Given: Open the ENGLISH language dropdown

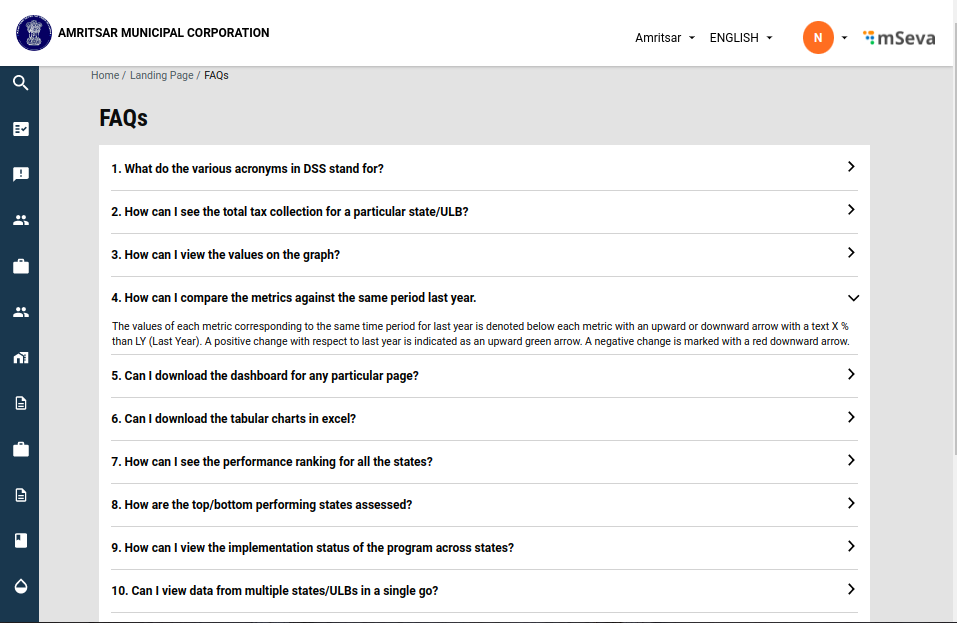Looking at the screenshot, I should point(740,38).
